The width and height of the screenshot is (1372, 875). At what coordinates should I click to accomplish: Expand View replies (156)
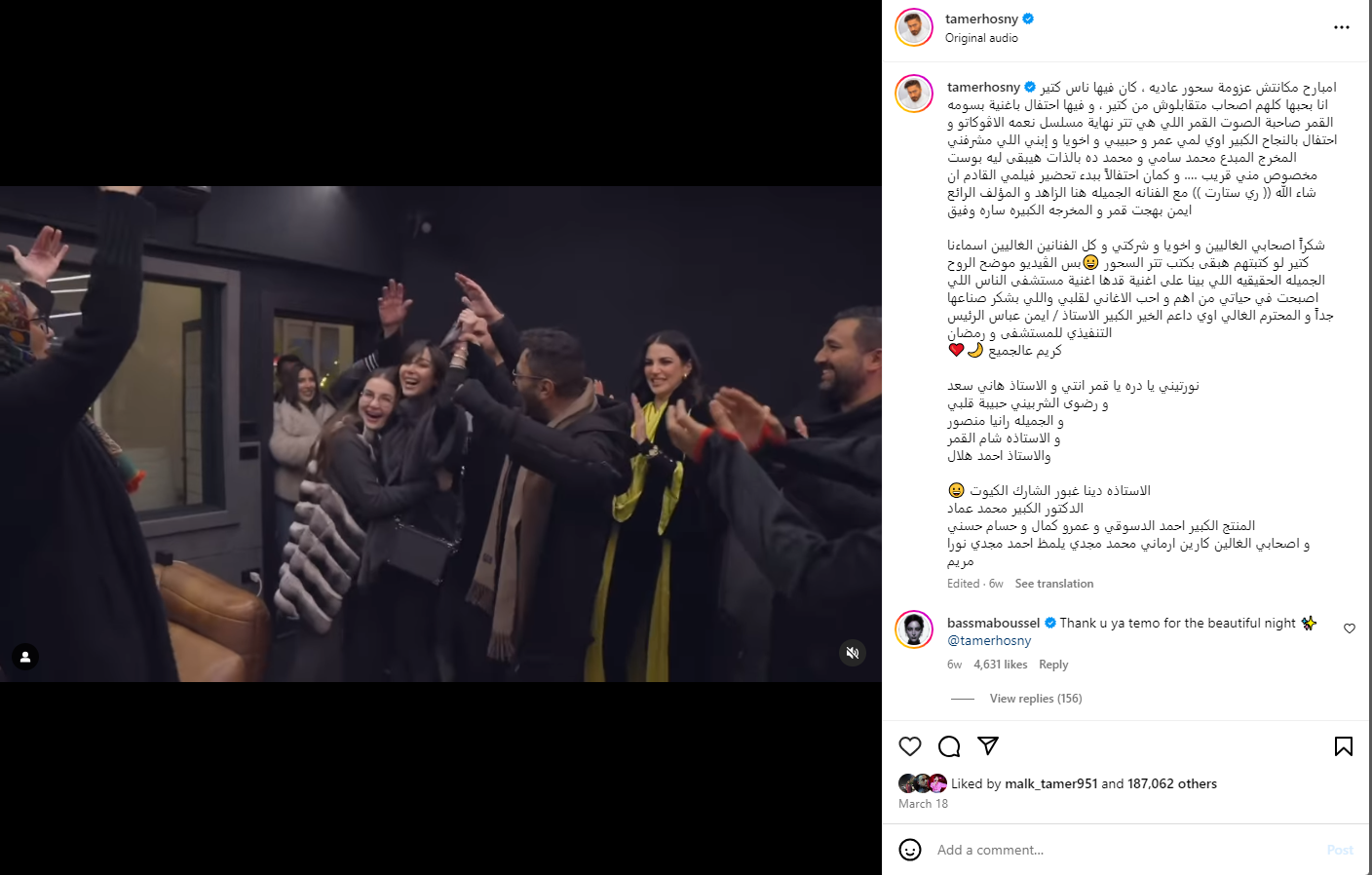(x=1036, y=699)
